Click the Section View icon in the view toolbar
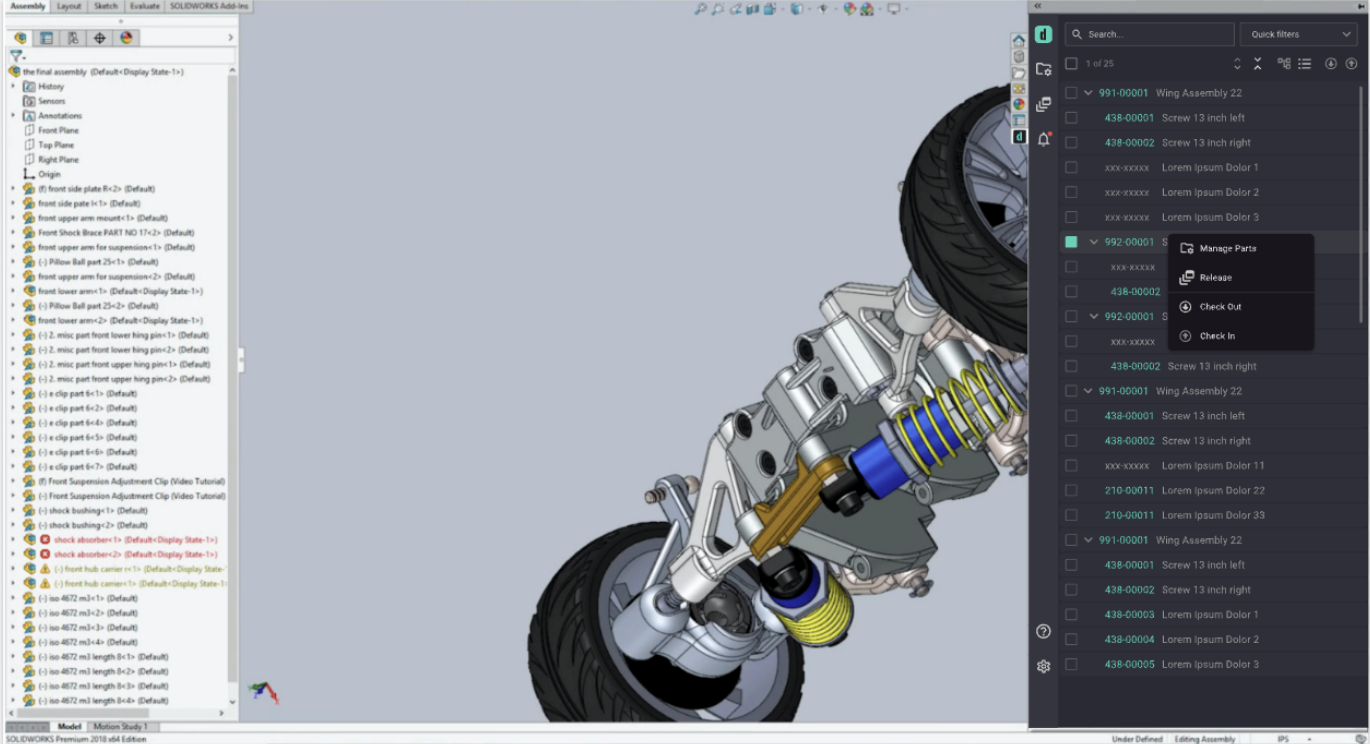This screenshot has height=744, width=1370. tap(752, 9)
